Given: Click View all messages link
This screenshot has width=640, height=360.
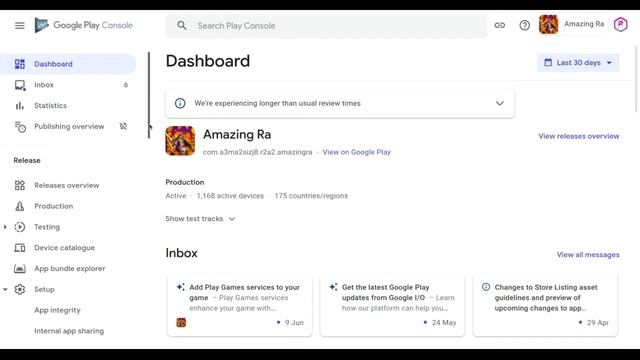Looking at the screenshot, I should [x=588, y=255].
